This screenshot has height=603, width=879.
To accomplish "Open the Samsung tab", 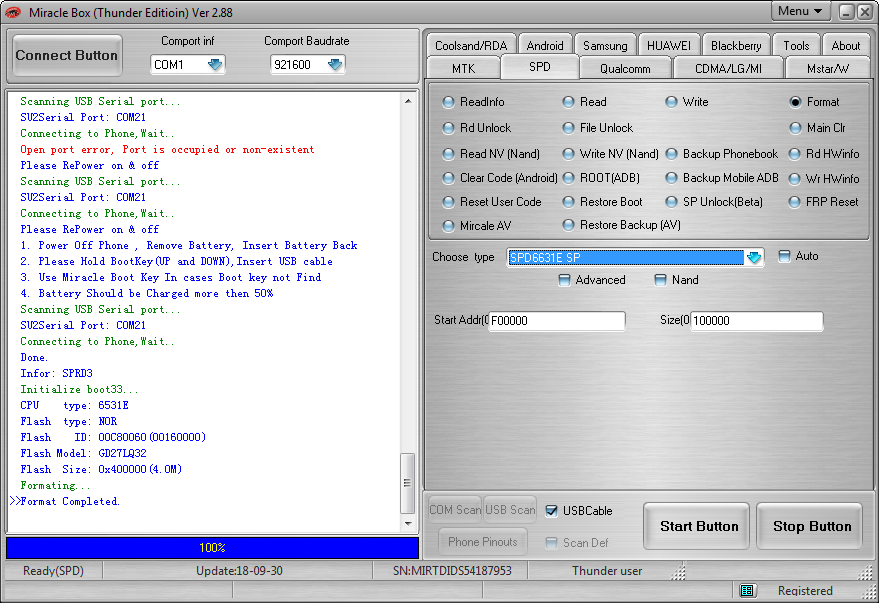I will (605, 45).
